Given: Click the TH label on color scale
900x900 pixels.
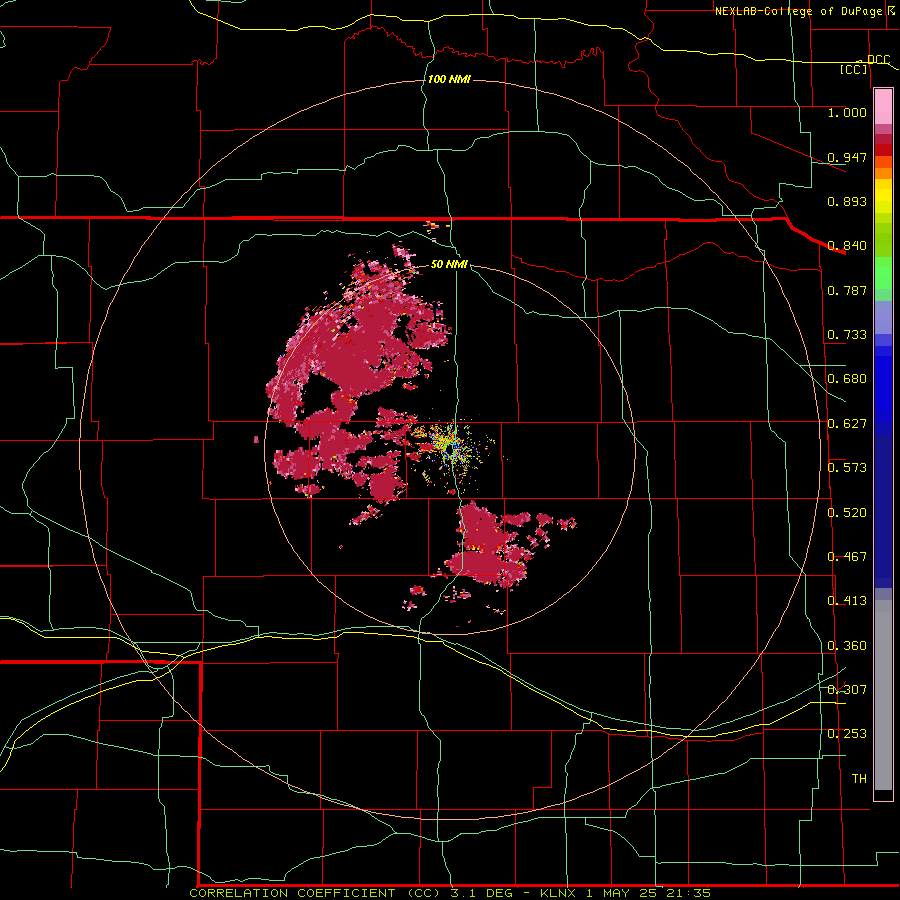Looking at the screenshot, I should [x=859, y=779].
